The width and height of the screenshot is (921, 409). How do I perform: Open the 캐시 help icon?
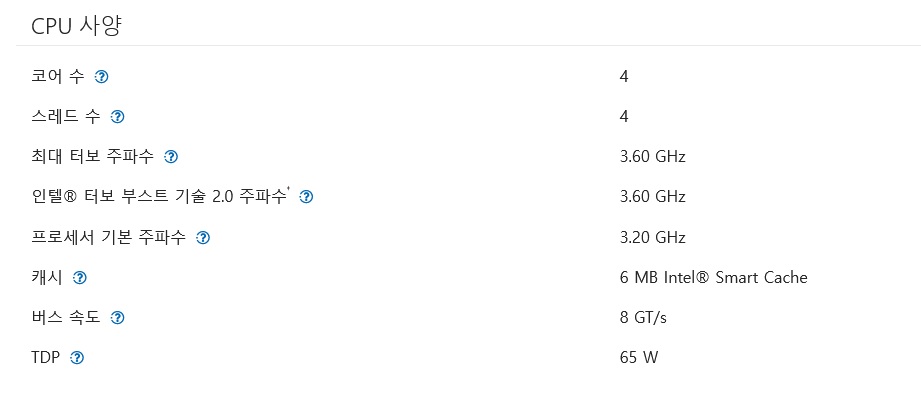[x=79, y=278]
